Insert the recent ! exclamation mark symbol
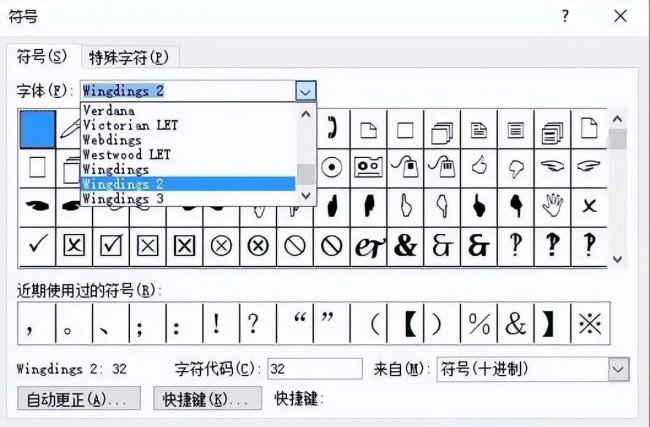The width and height of the screenshot is (650, 427). coord(221,323)
